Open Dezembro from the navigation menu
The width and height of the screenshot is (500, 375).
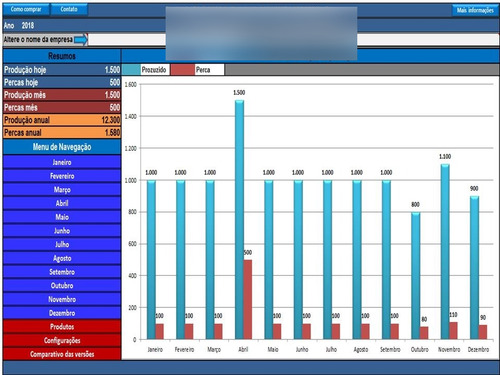click(62, 313)
